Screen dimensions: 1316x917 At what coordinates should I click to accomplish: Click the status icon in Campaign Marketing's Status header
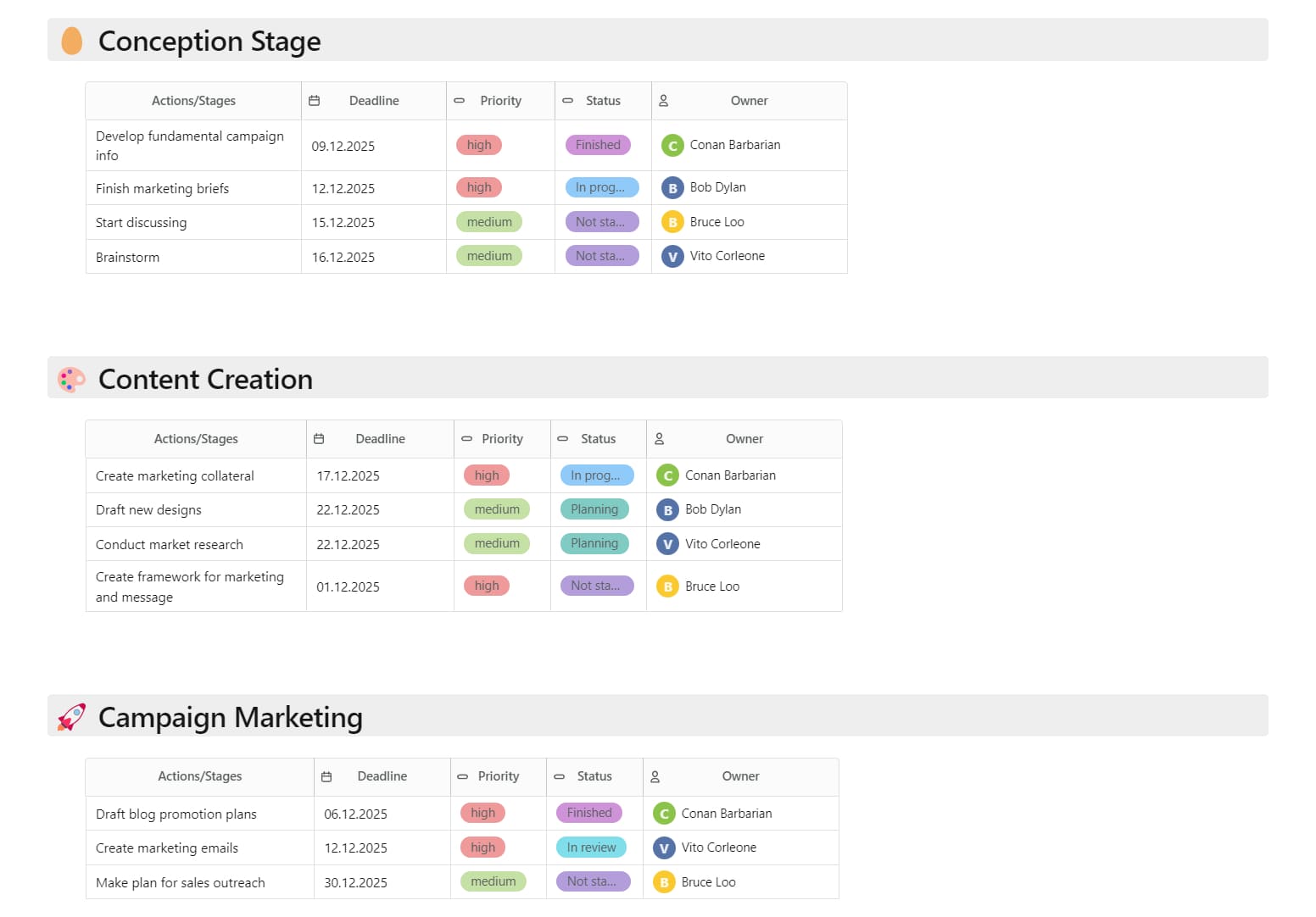(x=560, y=776)
